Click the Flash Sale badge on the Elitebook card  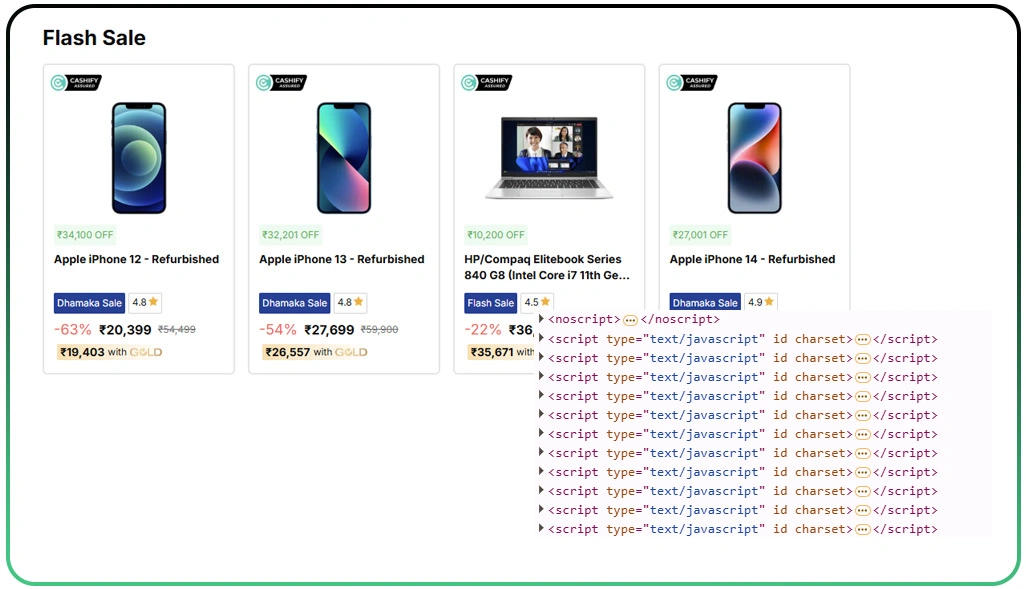tap(490, 302)
